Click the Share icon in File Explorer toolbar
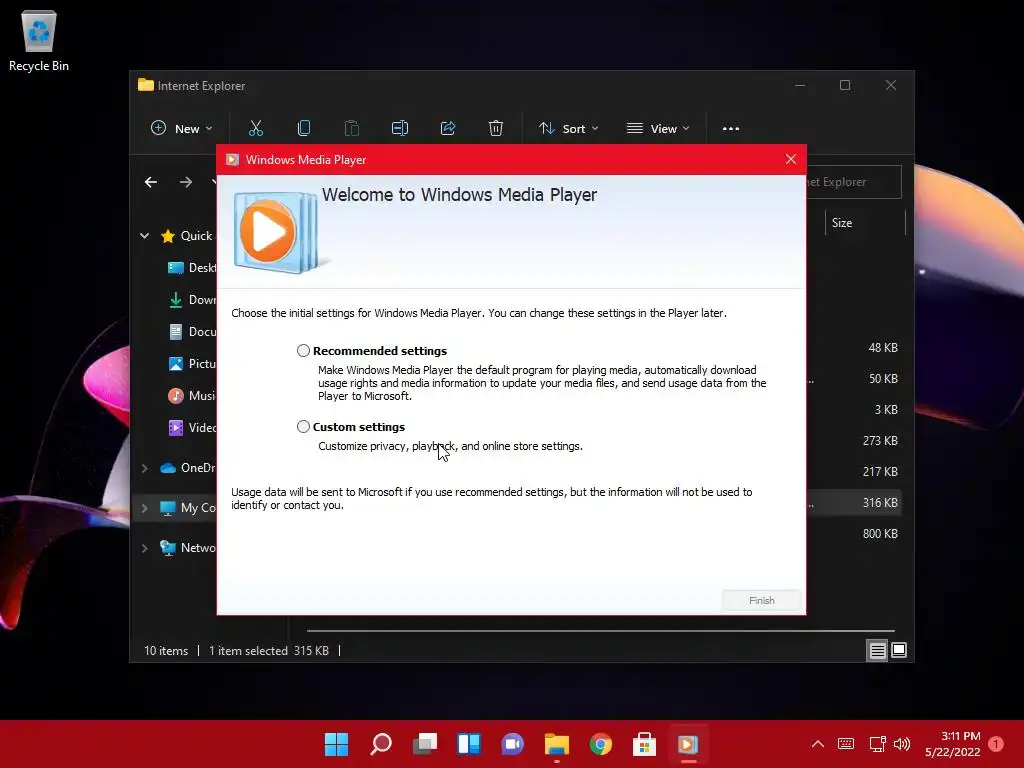Screen dimensions: 1024x768 coord(448,128)
